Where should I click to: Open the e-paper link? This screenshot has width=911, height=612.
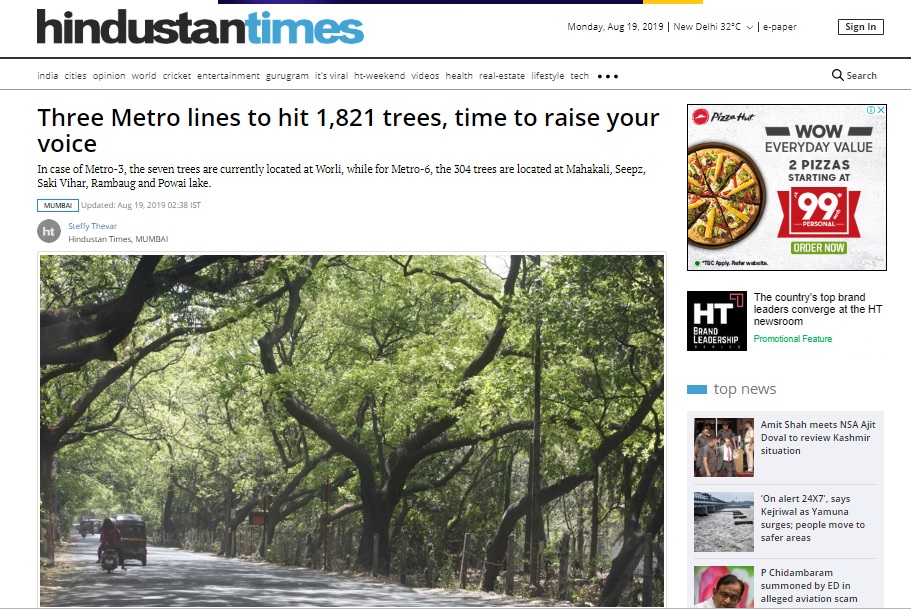coord(780,27)
